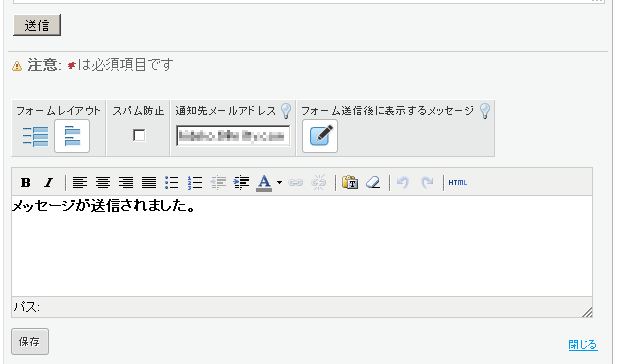Viewport: 617px width, 364px height.
Task: Click the メッセージが送信されました。 text
Action: point(103,206)
